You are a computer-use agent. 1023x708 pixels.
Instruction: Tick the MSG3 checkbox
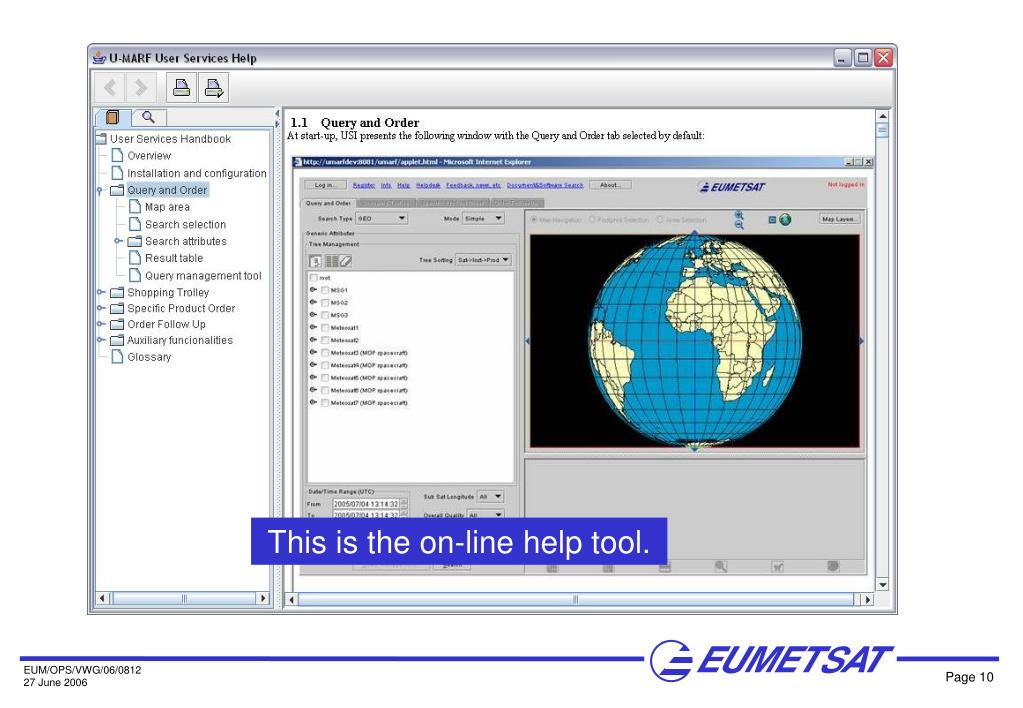pyautogui.click(x=325, y=315)
